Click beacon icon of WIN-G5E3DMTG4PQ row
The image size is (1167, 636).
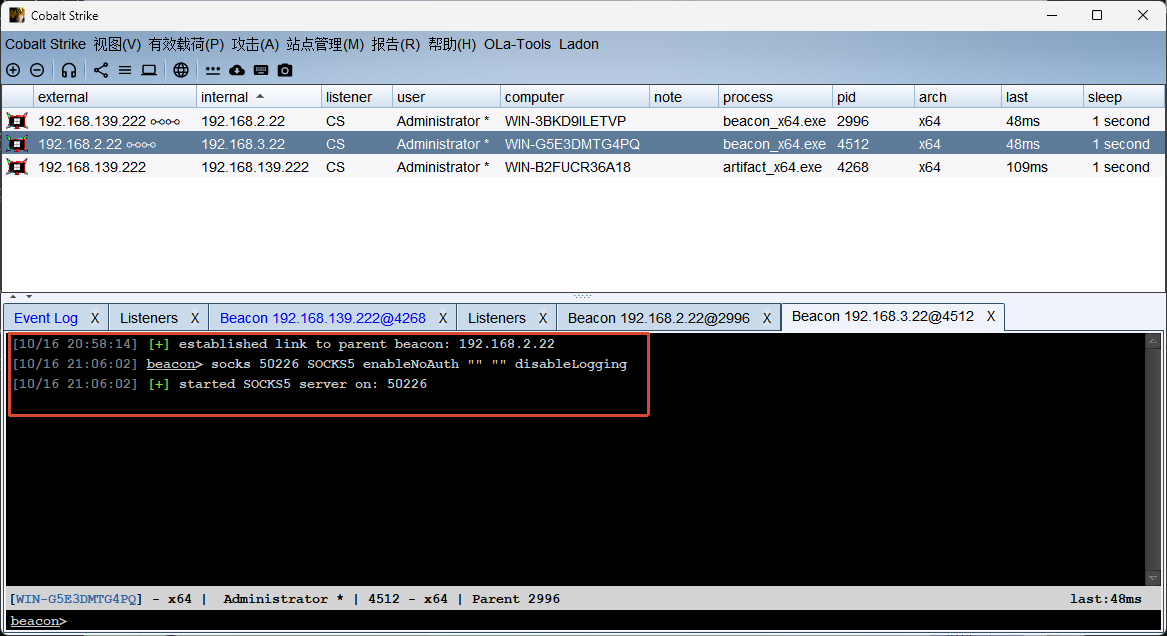click(x=17, y=144)
